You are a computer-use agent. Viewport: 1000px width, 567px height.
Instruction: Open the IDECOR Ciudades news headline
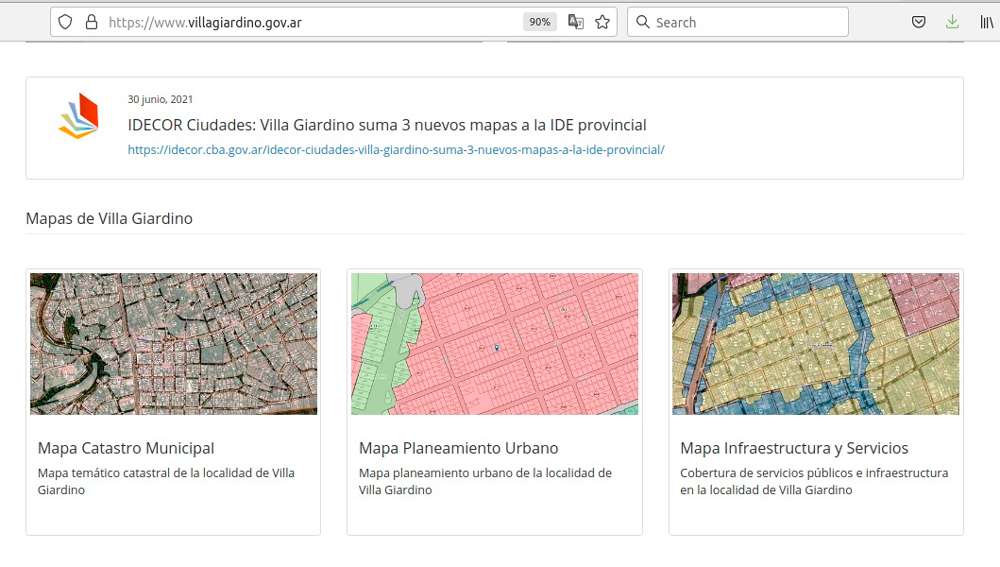[x=387, y=125]
